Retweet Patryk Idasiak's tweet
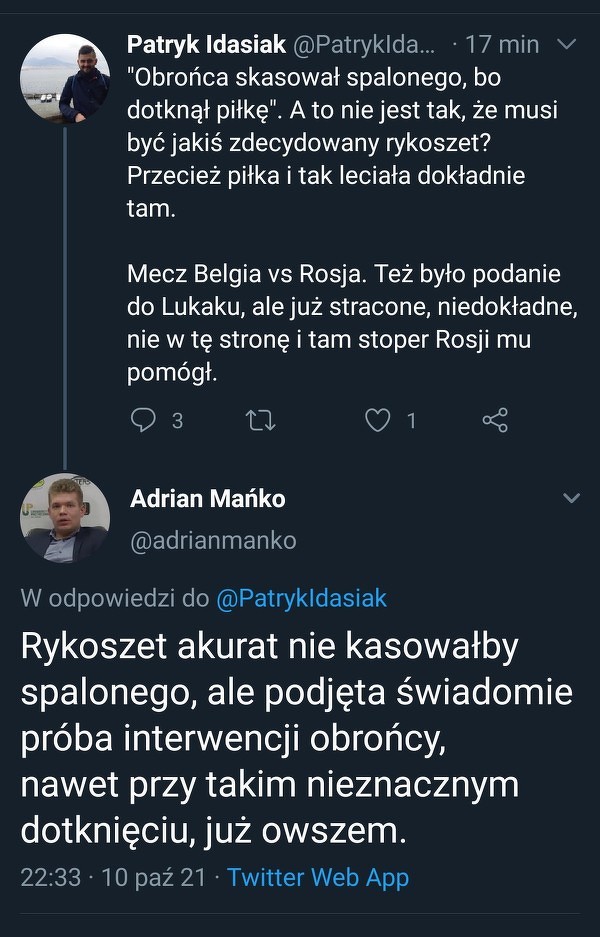600x937 pixels. pos(260,420)
